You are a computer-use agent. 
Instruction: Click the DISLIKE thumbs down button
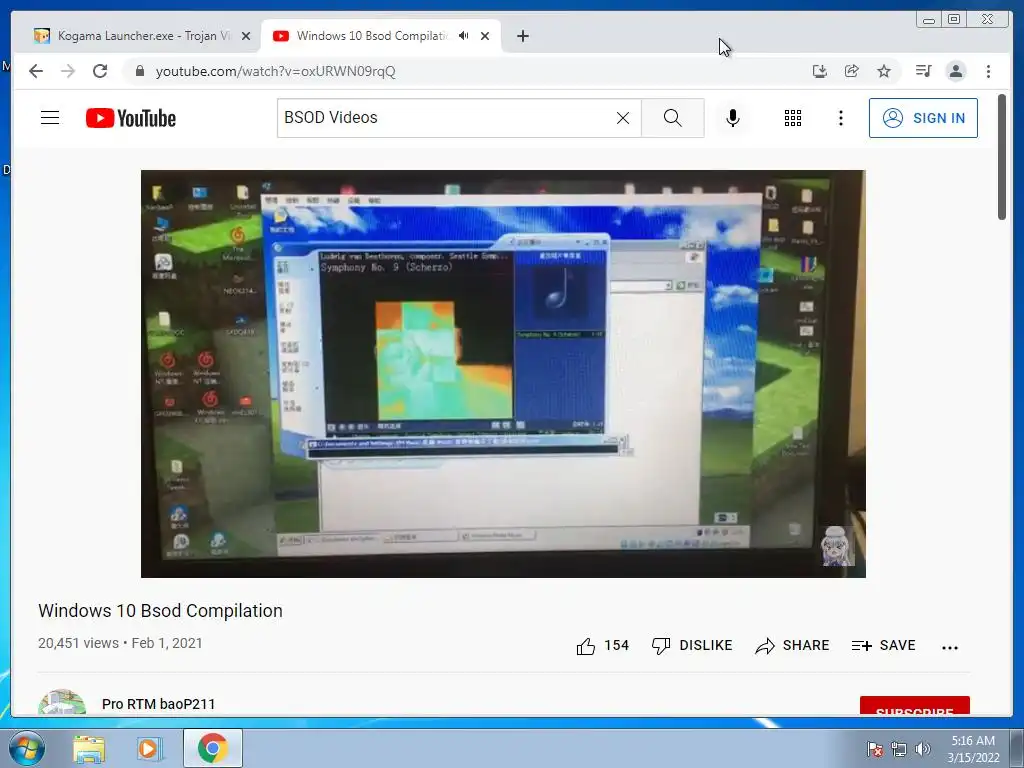[x=692, y=646]
